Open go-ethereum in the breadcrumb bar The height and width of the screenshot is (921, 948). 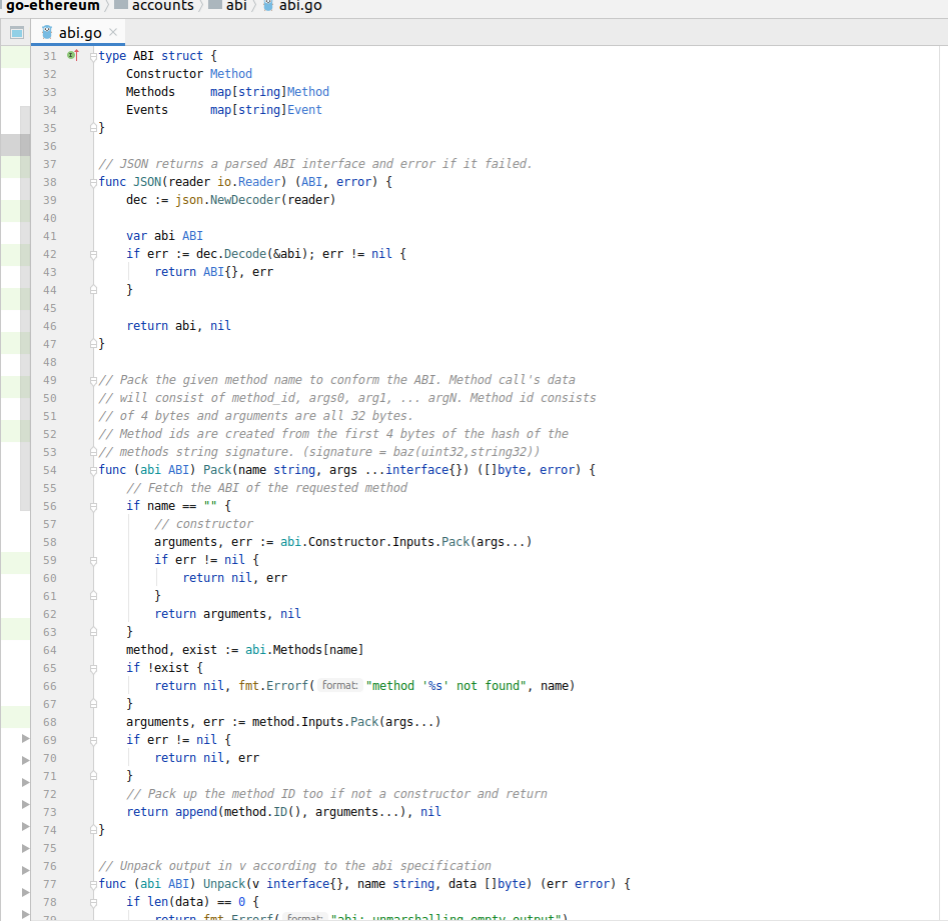(53, 5)
